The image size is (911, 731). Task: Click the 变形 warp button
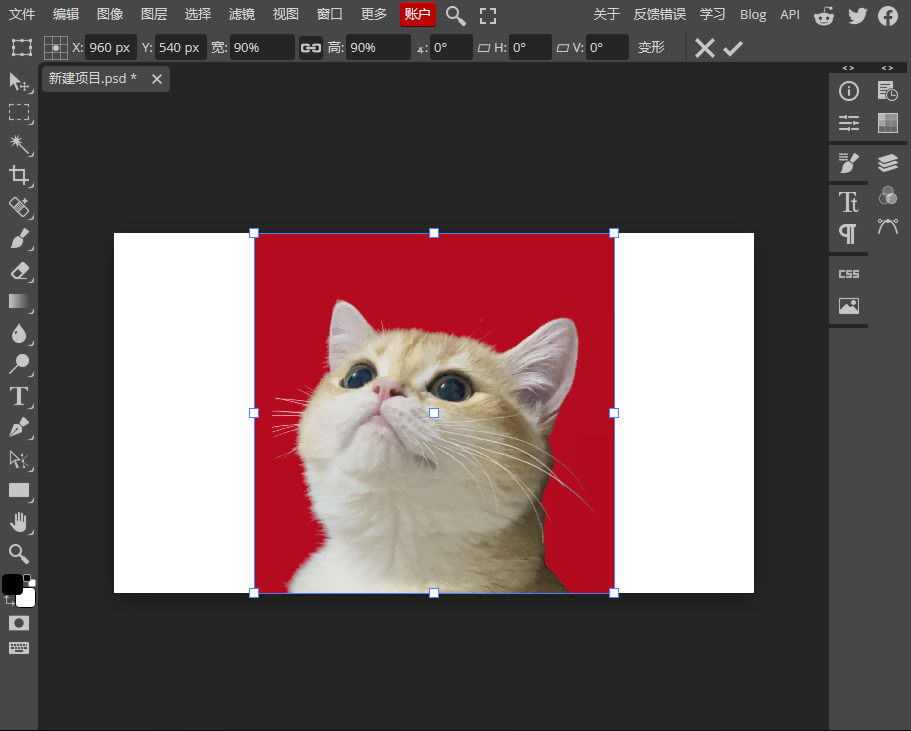pyautogui.click(x=651, y=48)
